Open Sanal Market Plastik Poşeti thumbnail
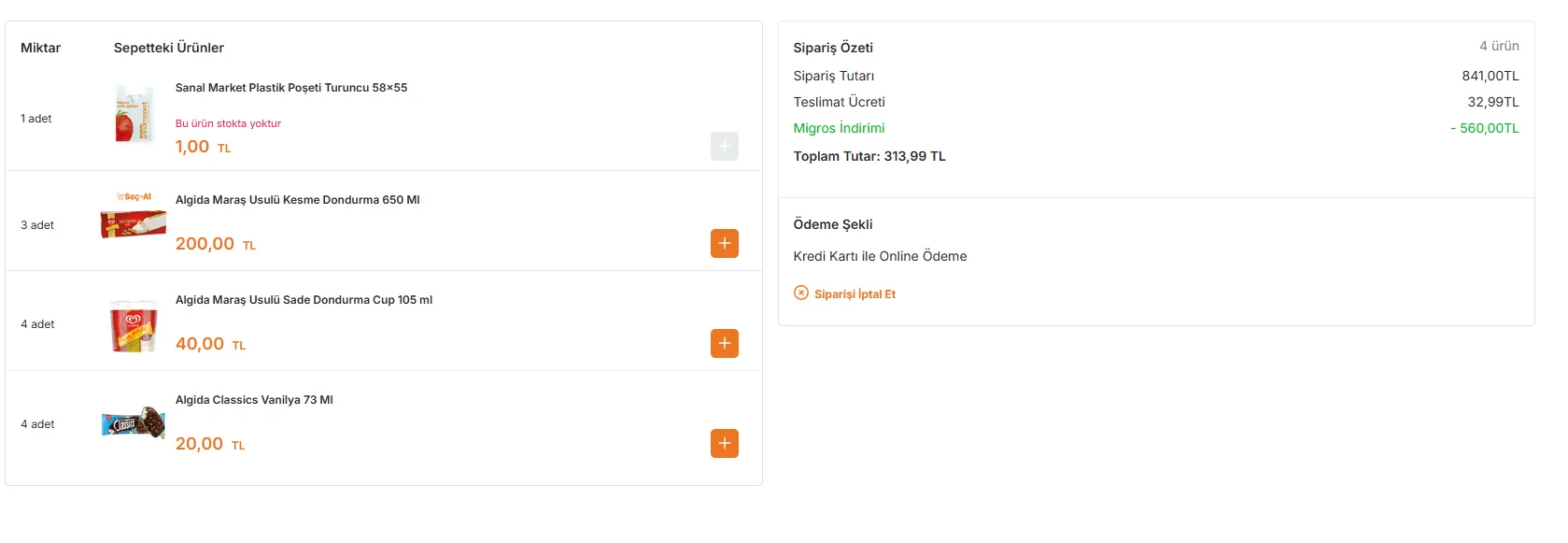1568x543 pixels. coord(134,114)
